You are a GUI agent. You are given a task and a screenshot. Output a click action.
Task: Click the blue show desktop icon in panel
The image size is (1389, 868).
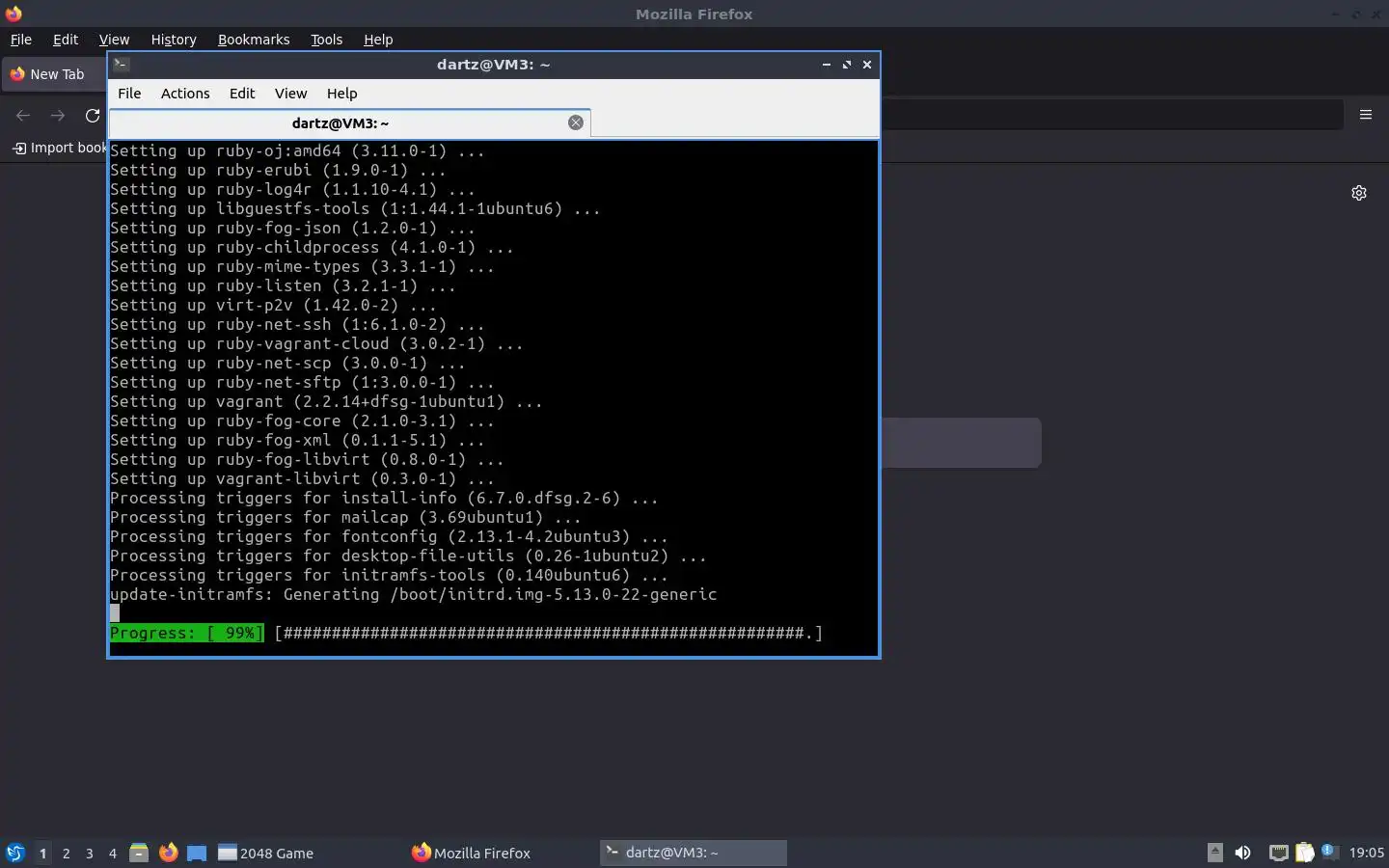coord(197,853)
